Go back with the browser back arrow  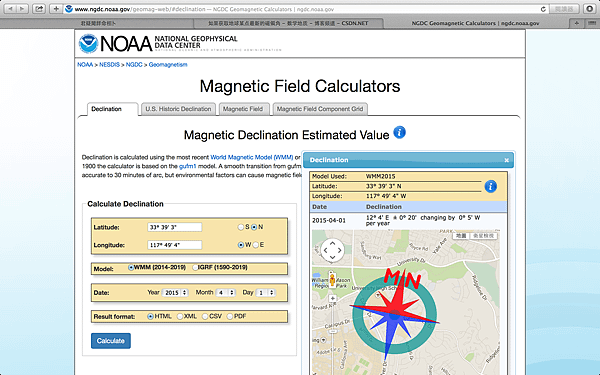[10, 8]
